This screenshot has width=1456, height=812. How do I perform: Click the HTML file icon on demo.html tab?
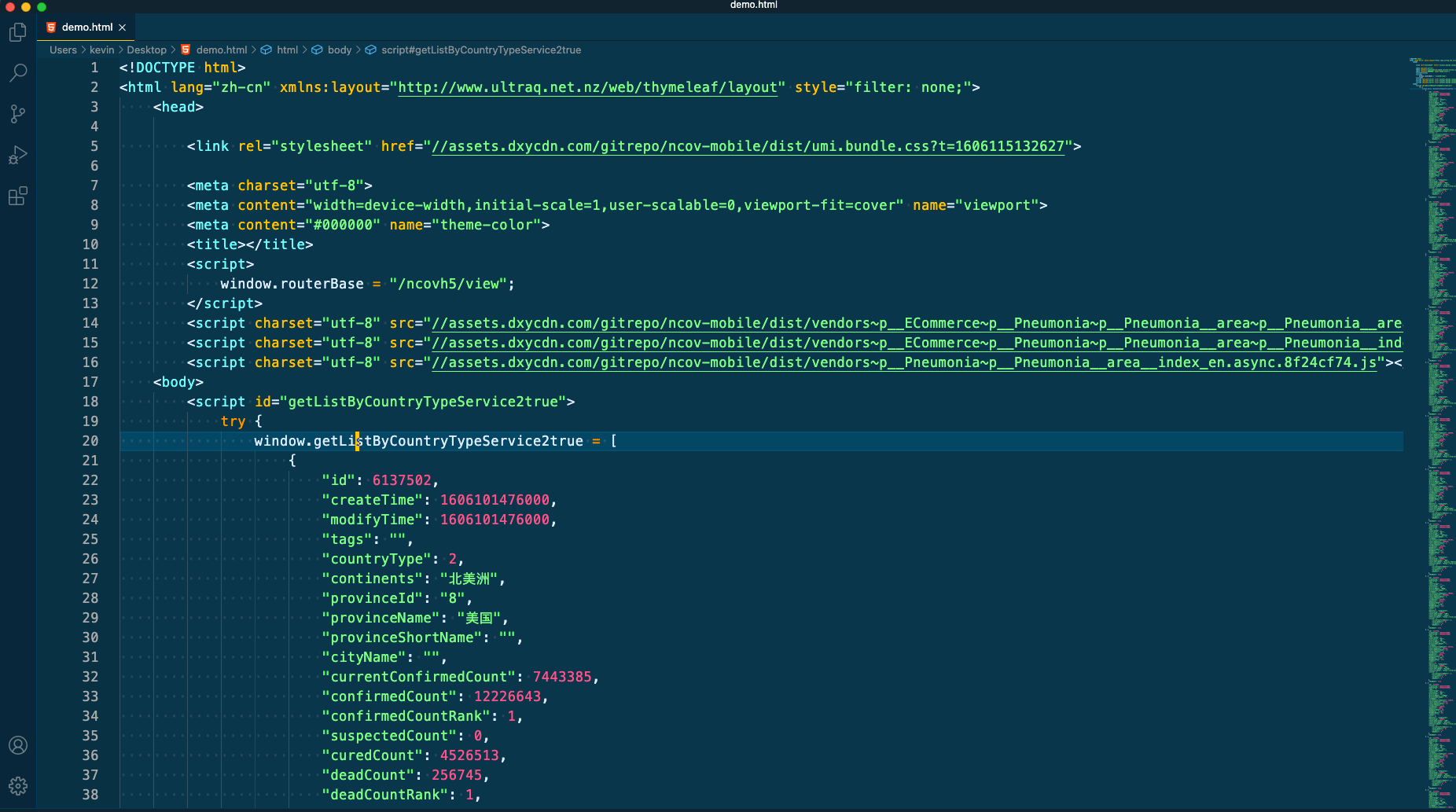(51, 28)
